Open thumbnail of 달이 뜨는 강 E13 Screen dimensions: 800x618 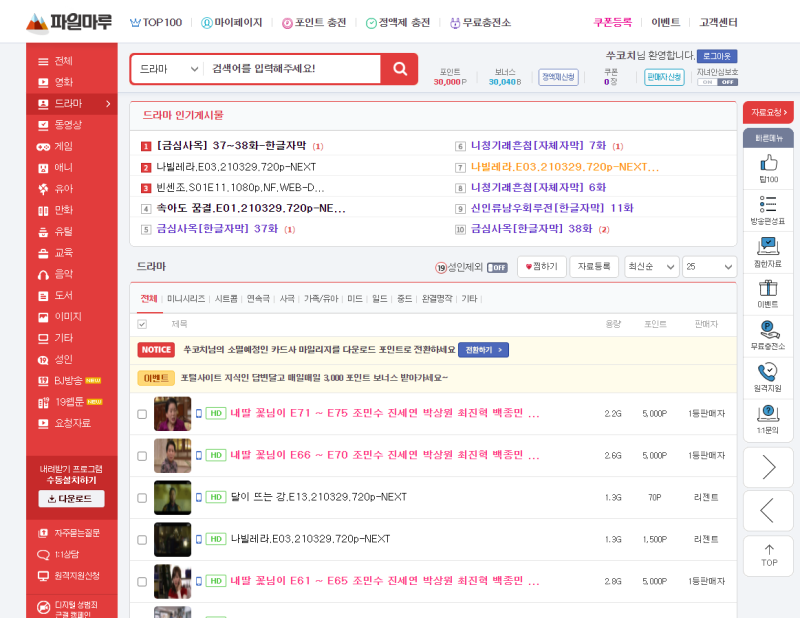pyautogui.click(x=172, y=498)
